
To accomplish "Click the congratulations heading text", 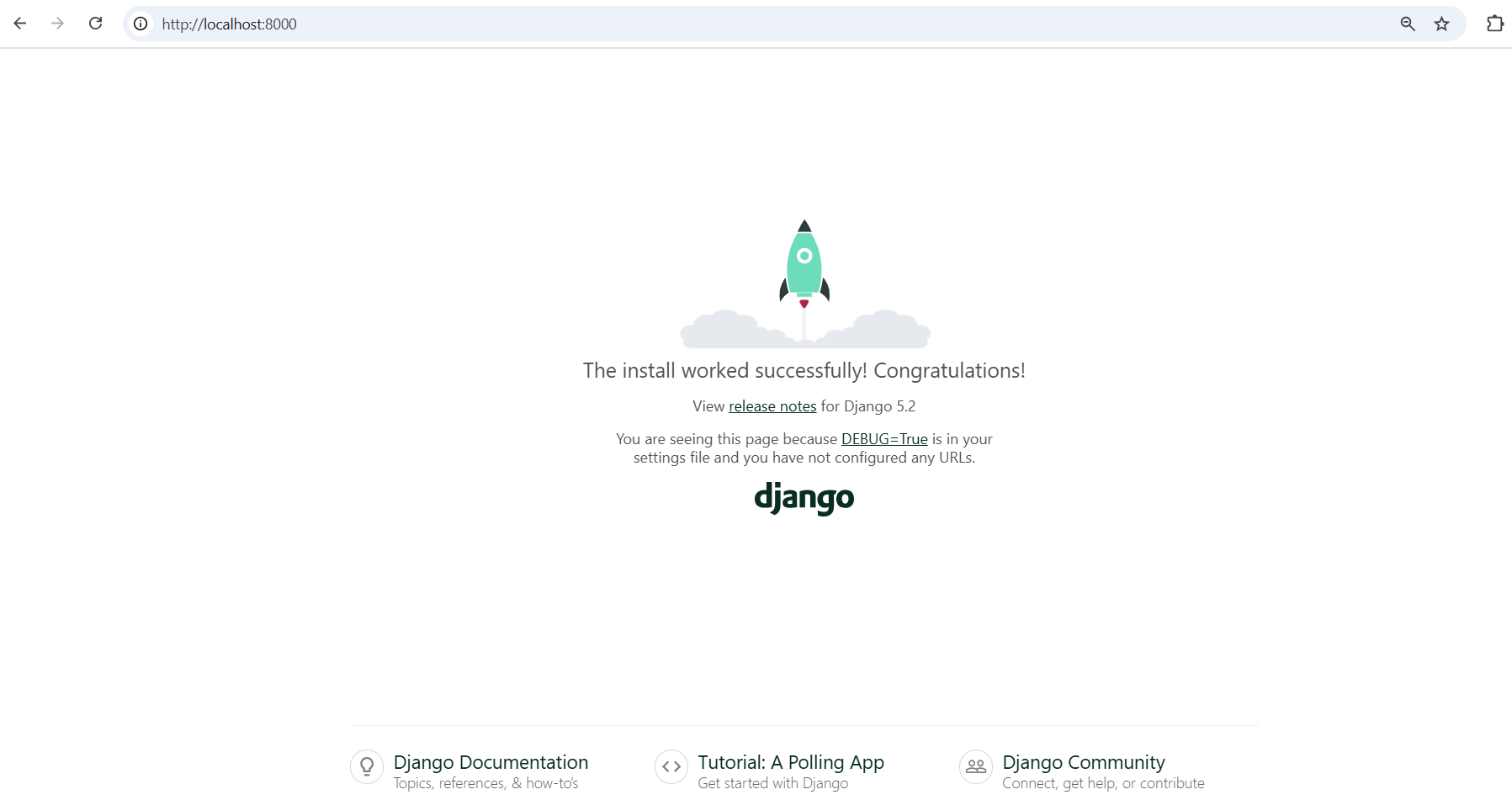I will (x=804, y=371).
